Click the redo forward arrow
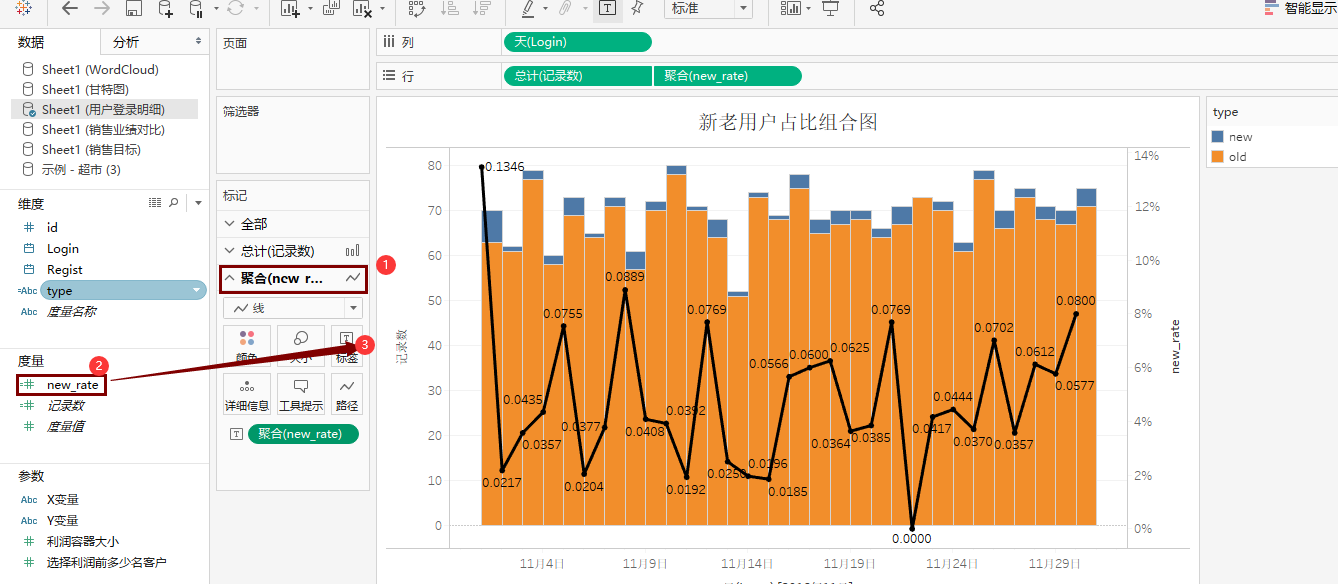 (101, 8)
